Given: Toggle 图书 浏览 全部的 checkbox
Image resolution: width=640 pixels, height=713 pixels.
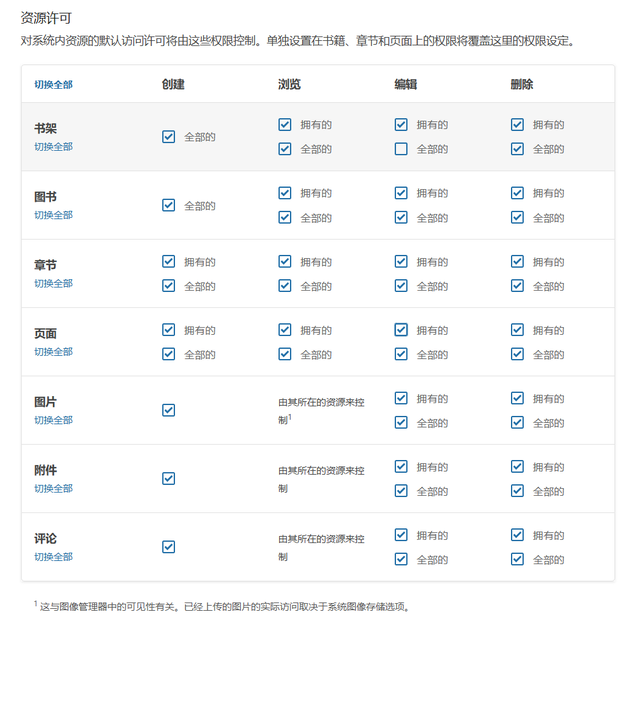Looking at the screenshot, I should click(285, 217).
